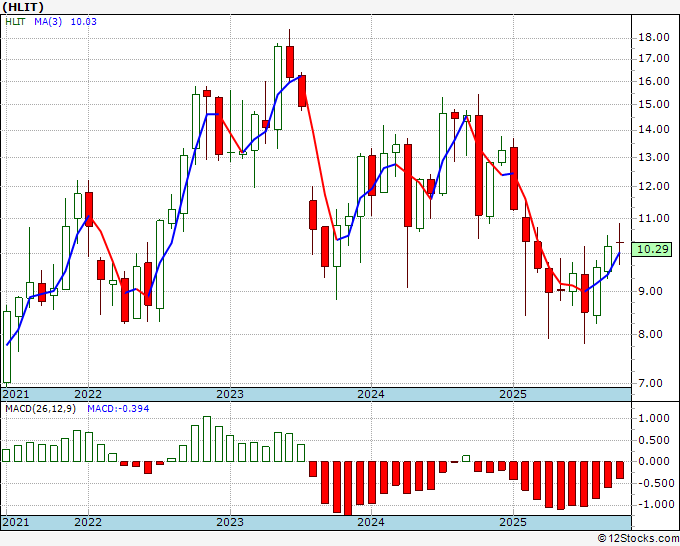
Task: Click the current price tag 10.29
Action: tap(652, 249)
